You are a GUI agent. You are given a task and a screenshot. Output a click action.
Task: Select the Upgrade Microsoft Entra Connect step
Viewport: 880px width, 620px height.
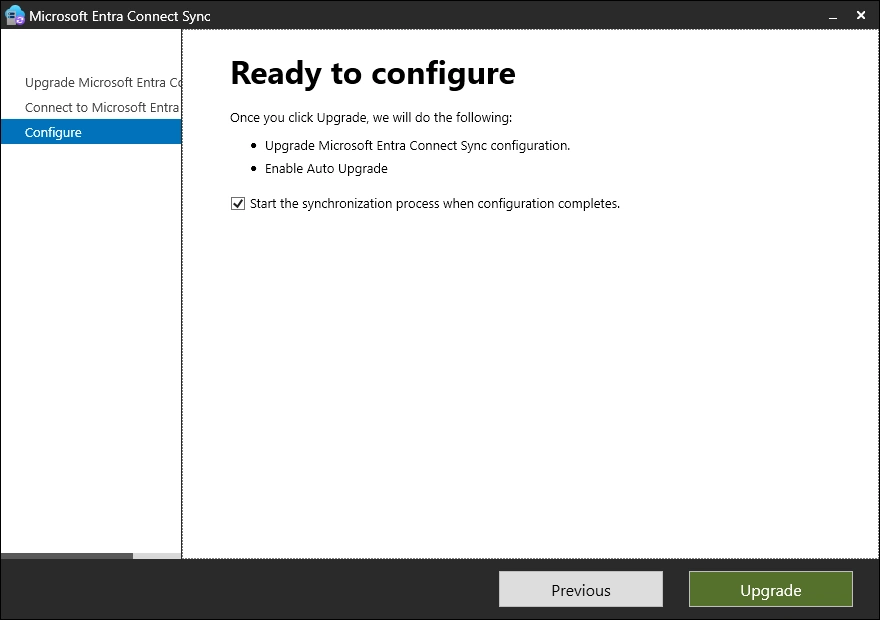[x=102, y=82]
